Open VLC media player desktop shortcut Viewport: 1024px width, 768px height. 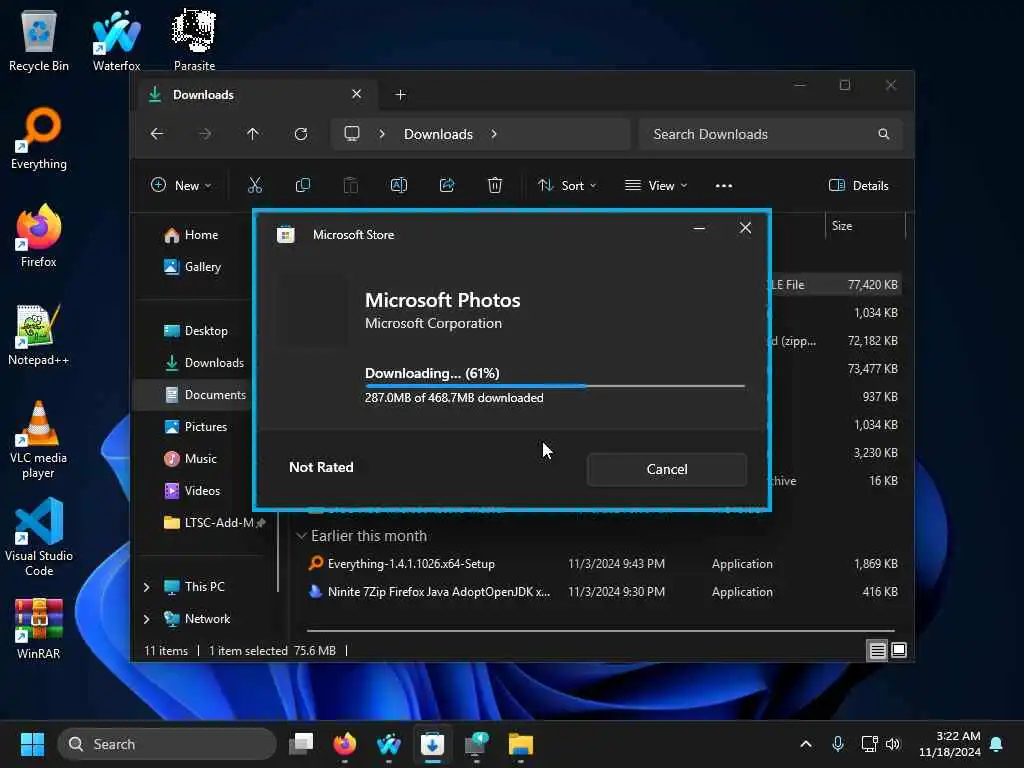click(x=39, y=440)
